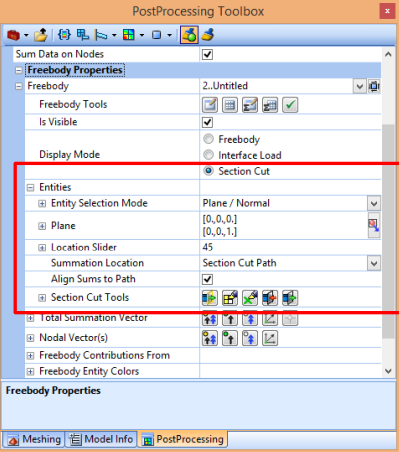The image size is (399, 452).
Task: Expand the Section Cut Tools row
Action: 42,298
